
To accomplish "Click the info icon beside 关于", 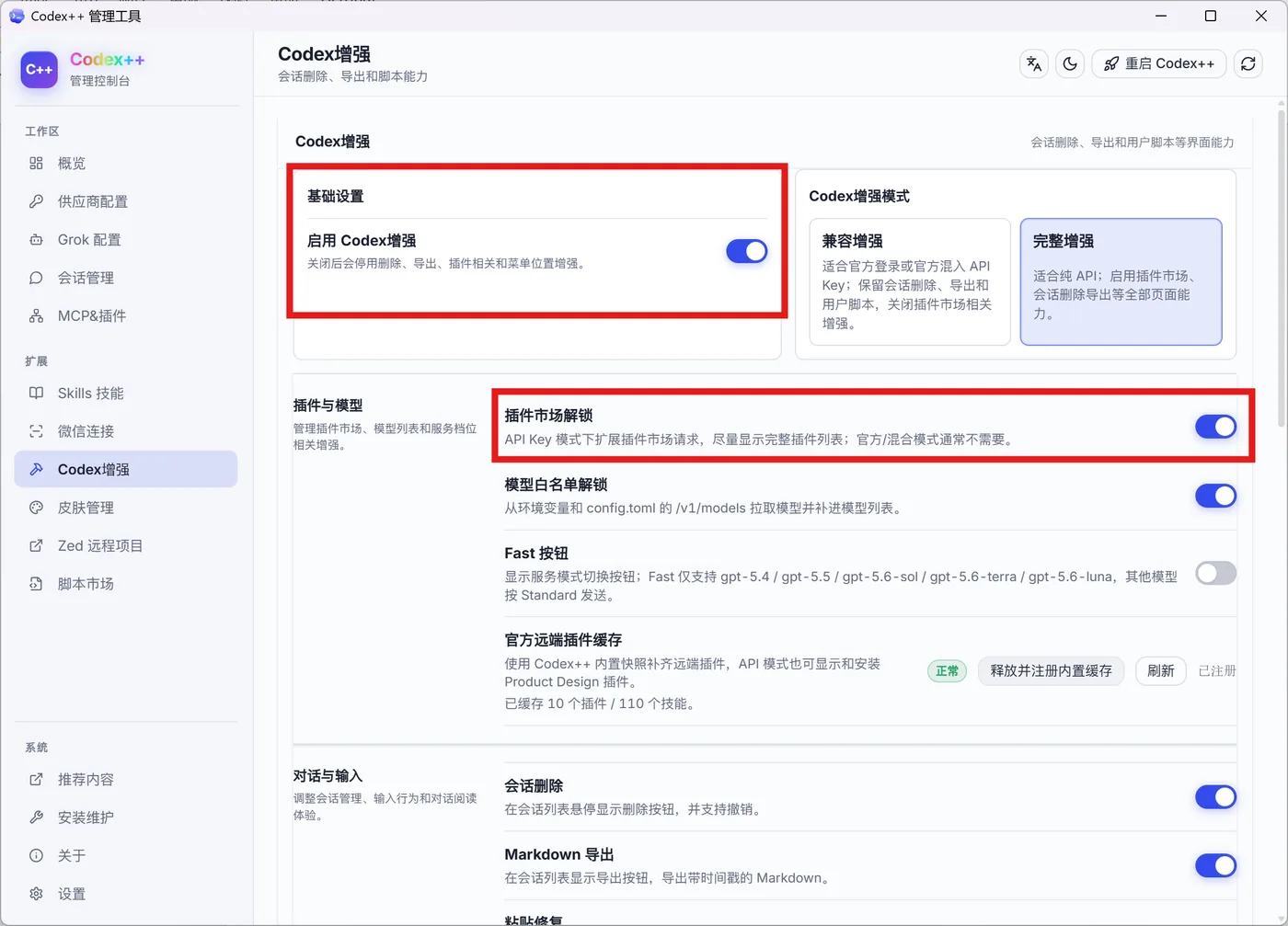I will pyautogui.click(x=36, y=855).
